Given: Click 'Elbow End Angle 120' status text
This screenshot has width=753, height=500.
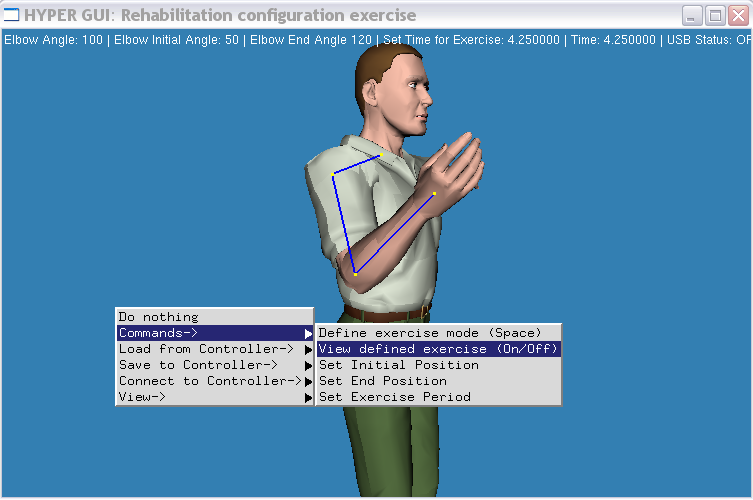Looking at the screenshot, I should pyautogui.click(x=311, y=40).
